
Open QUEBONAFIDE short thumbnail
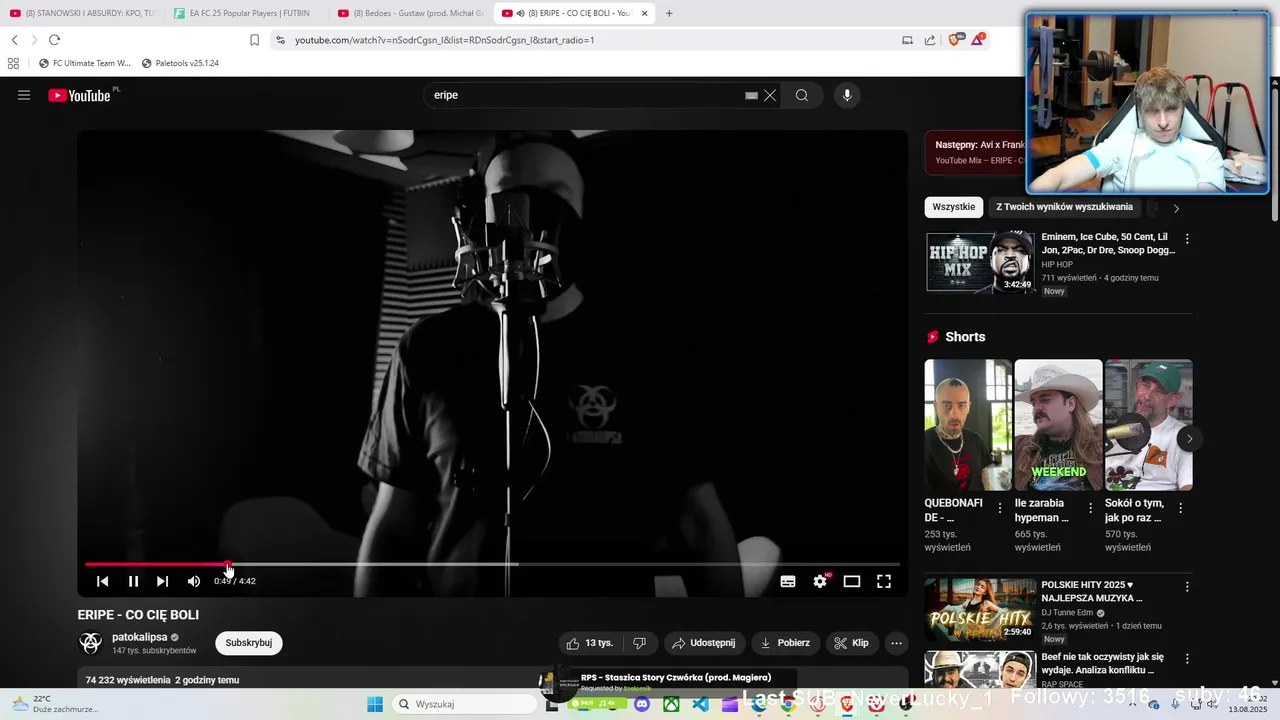968,425
